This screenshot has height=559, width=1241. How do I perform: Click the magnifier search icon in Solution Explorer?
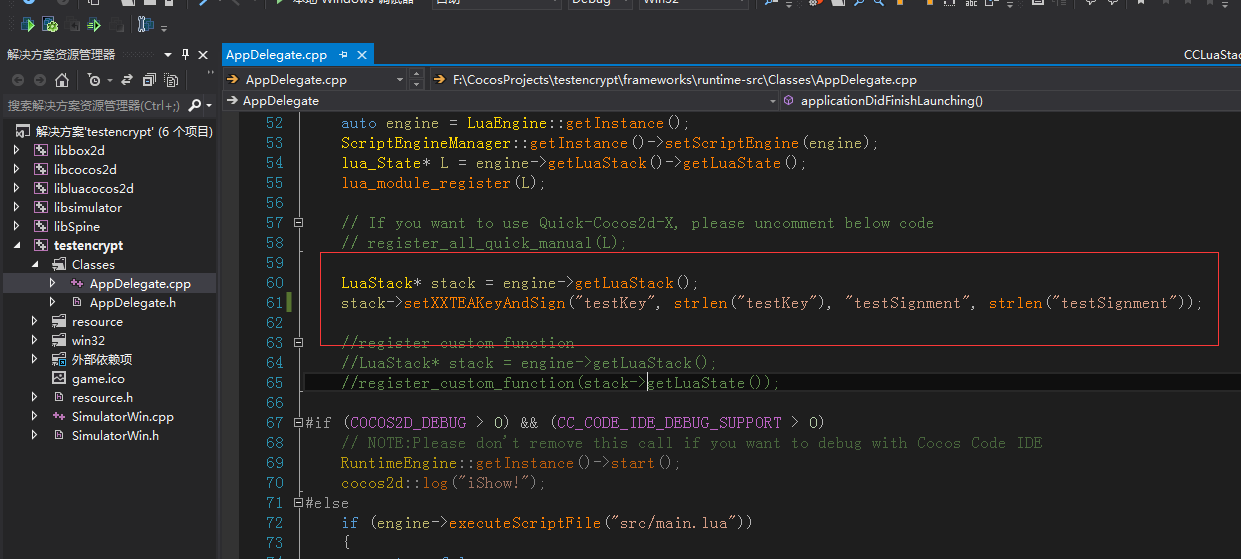(195, 105)
